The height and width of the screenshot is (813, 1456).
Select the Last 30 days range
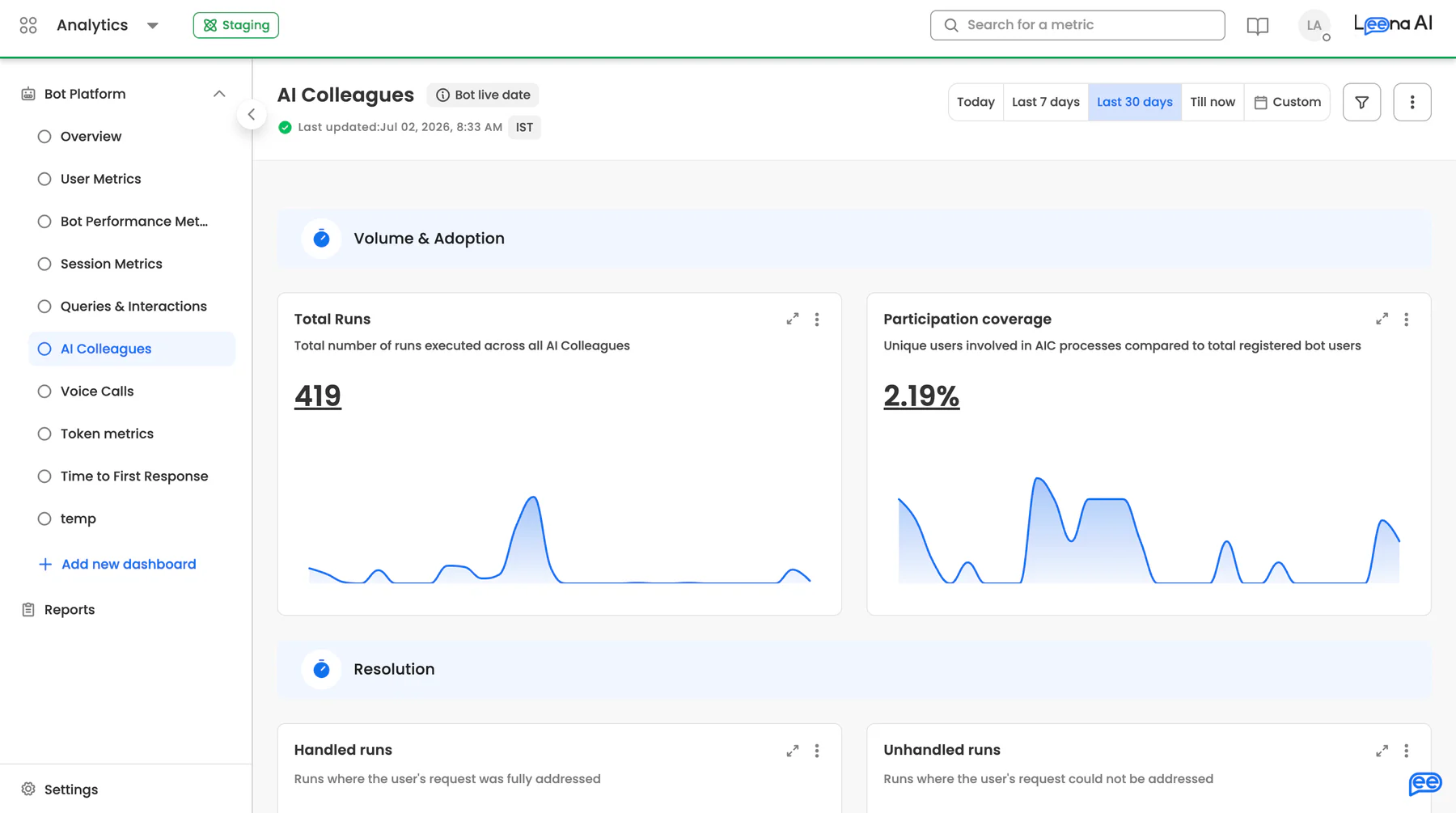[x=1135, y=102]
